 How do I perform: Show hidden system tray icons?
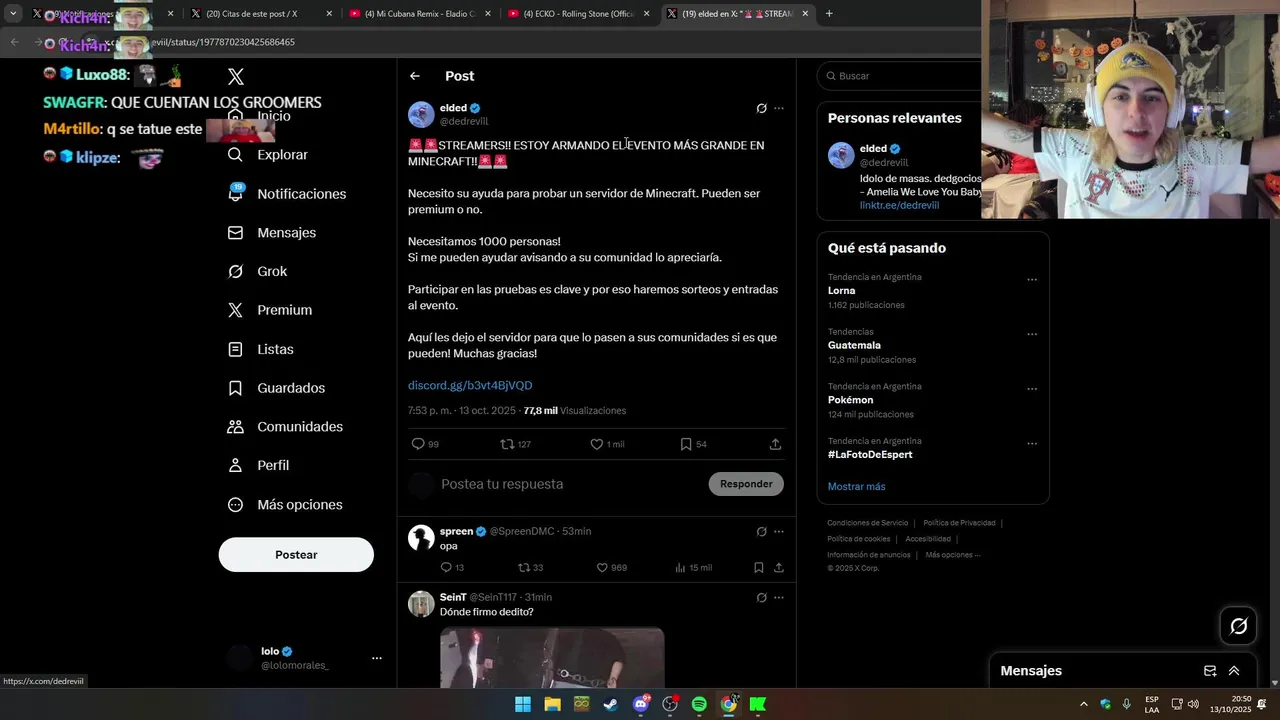click(x=1083, y=705)
